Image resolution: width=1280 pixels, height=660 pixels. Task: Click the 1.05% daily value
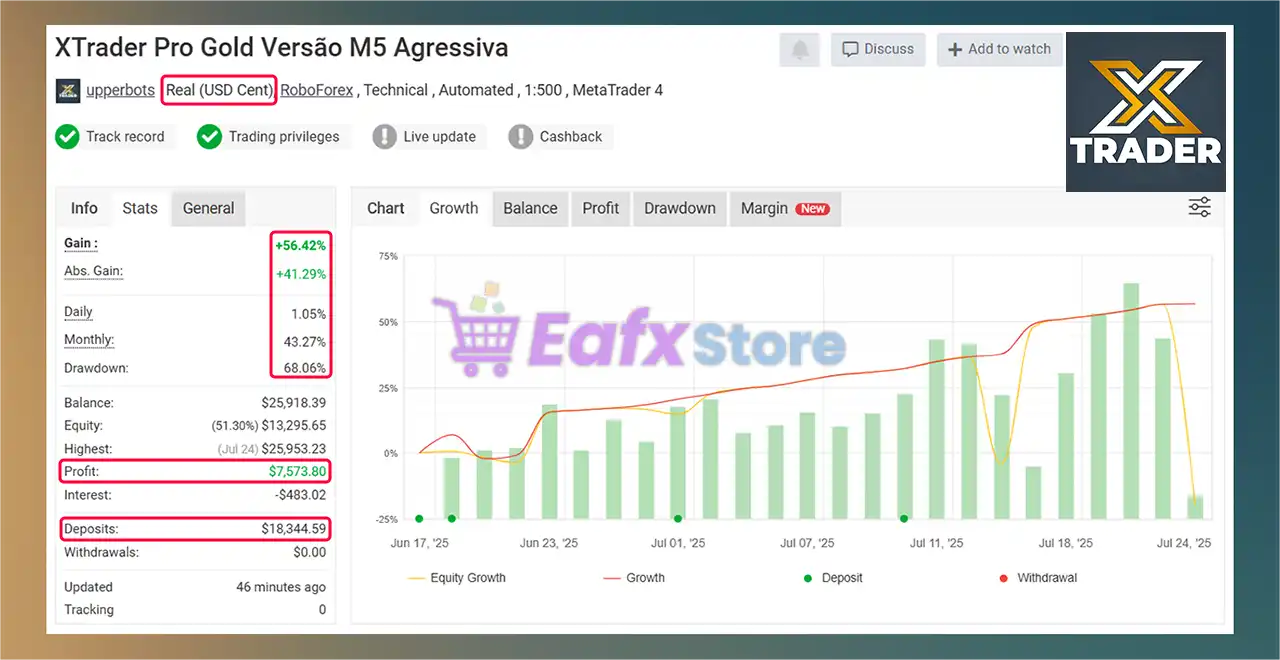(x=308, y=314)
